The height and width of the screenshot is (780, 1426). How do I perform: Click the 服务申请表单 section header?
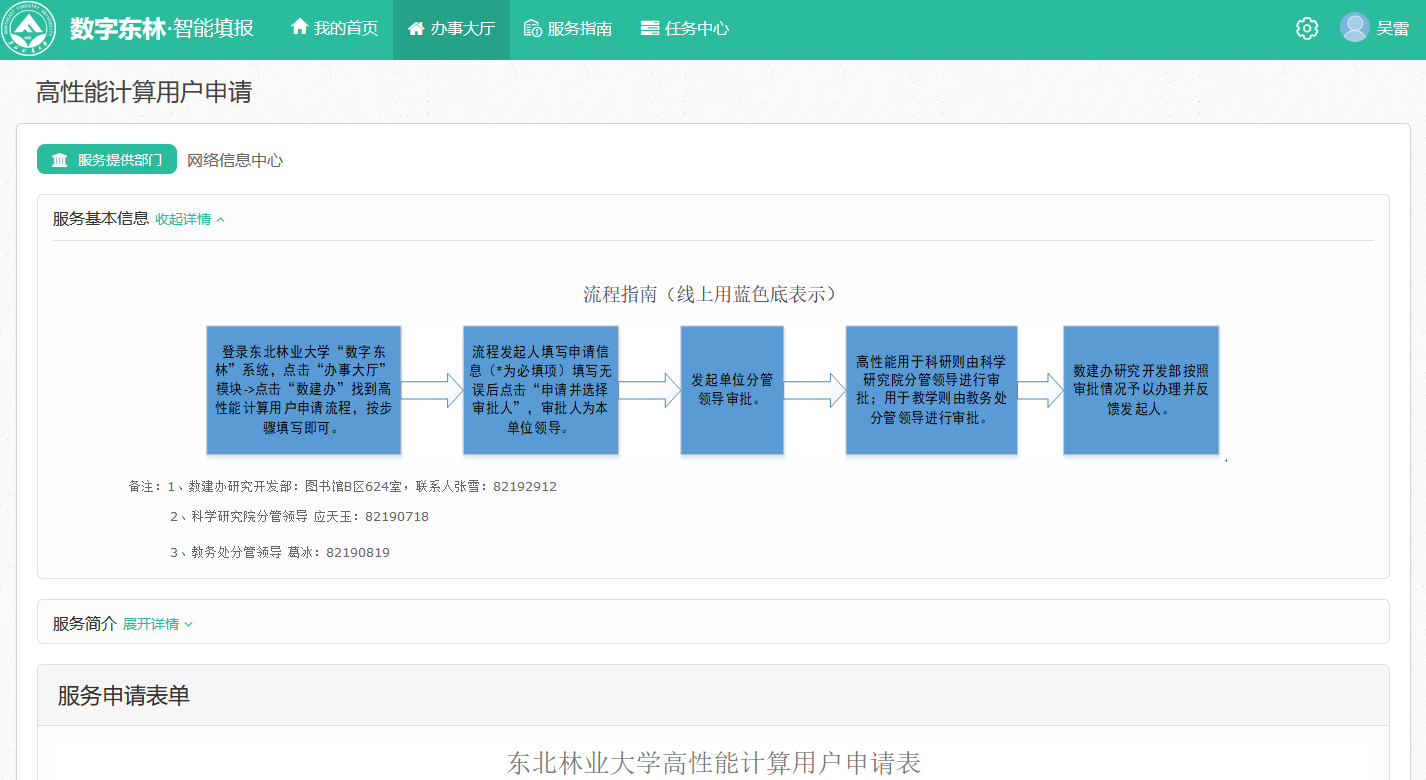pos(124,696)
